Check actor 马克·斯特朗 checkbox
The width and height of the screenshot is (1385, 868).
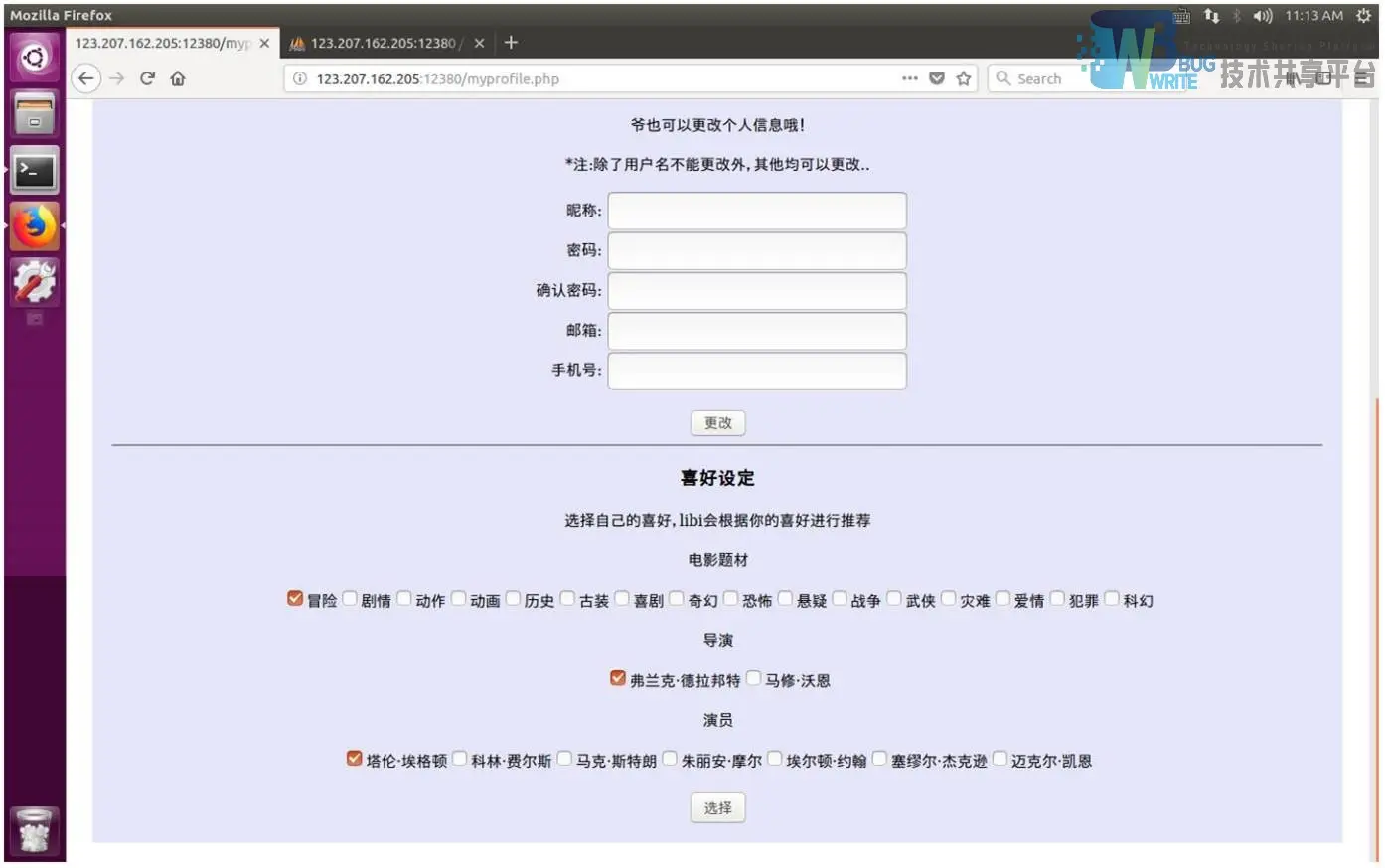(x=564, y=758)
